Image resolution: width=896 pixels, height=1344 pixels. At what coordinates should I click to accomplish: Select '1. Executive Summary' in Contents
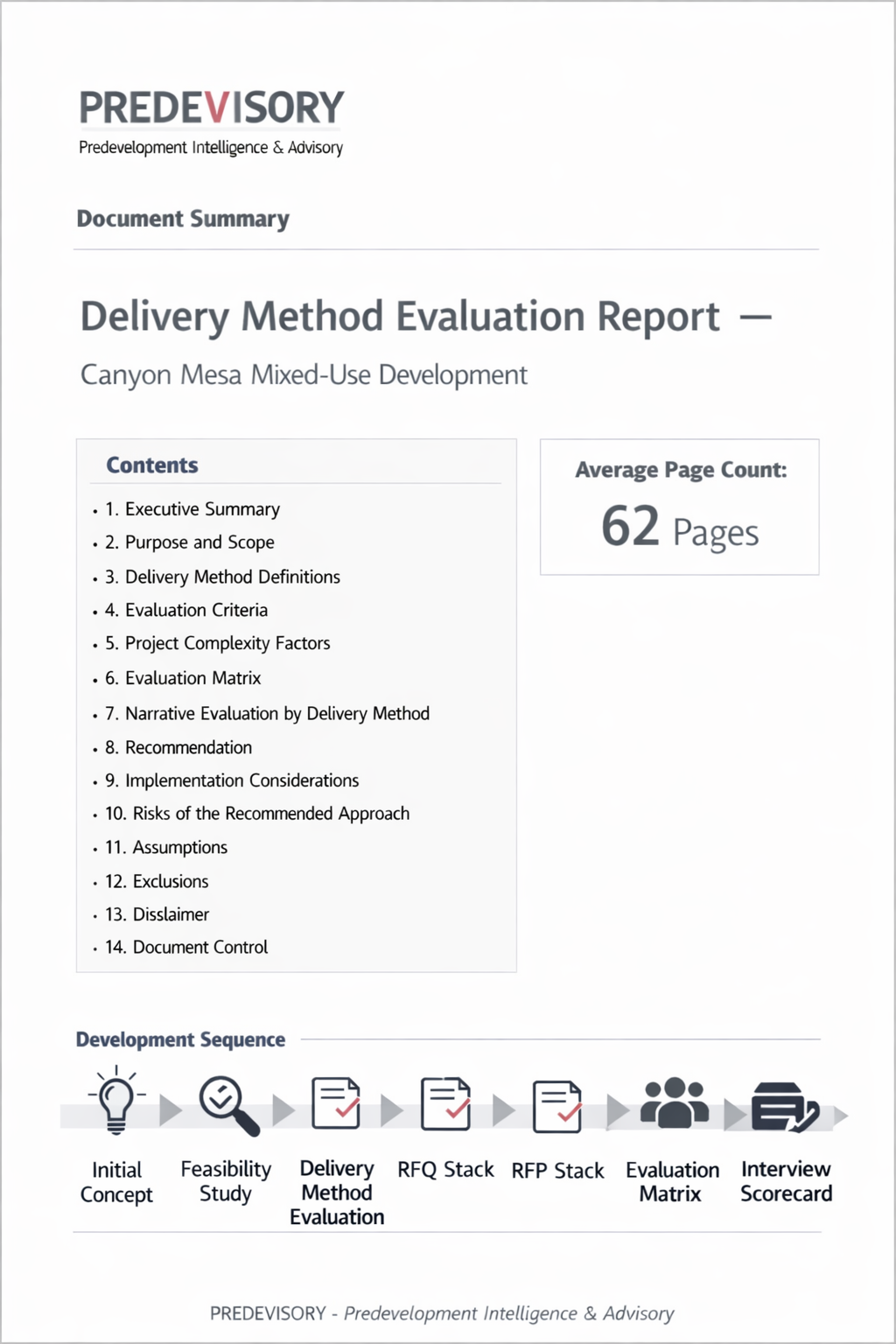point(192,509)
